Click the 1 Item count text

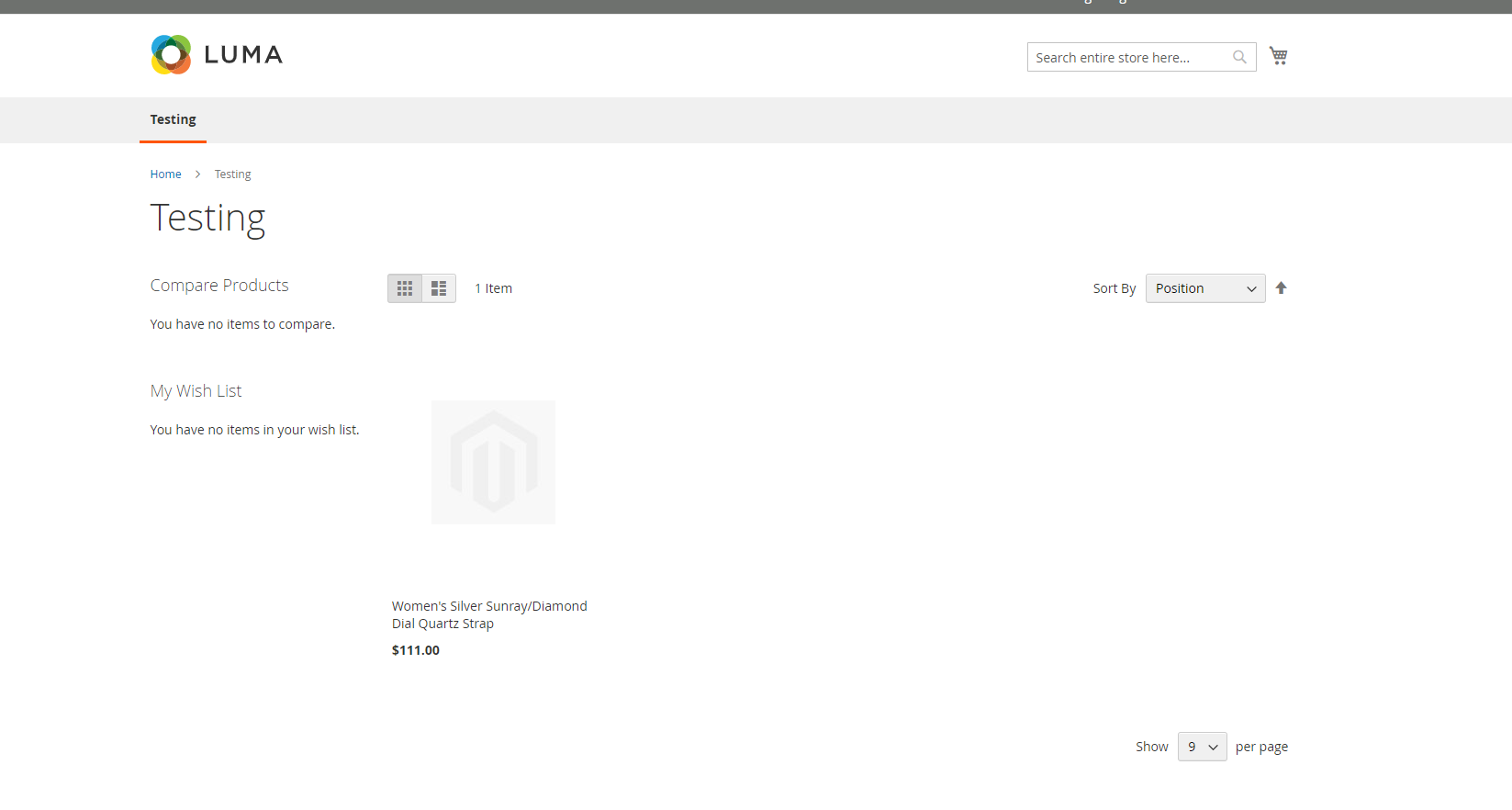493,288
